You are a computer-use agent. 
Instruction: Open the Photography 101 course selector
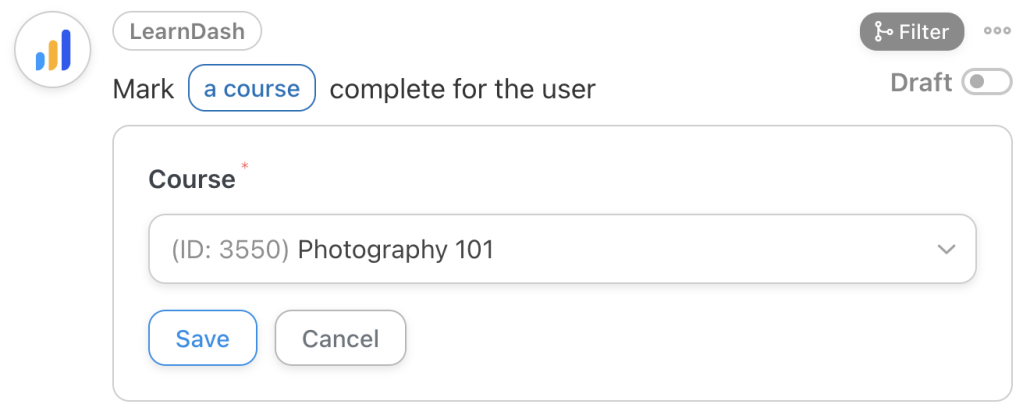tap(561, 249)
